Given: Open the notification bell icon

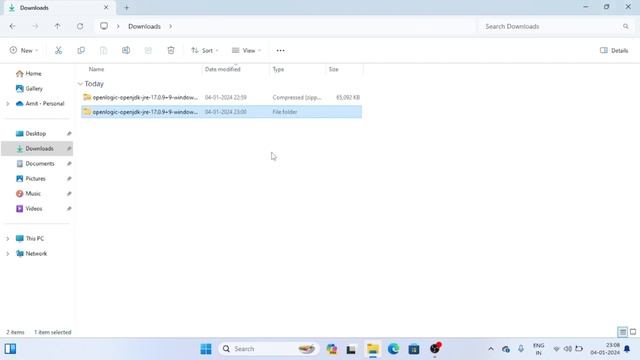Looking at the screenshot, I should pyautogui.click(x=627, y=349).
